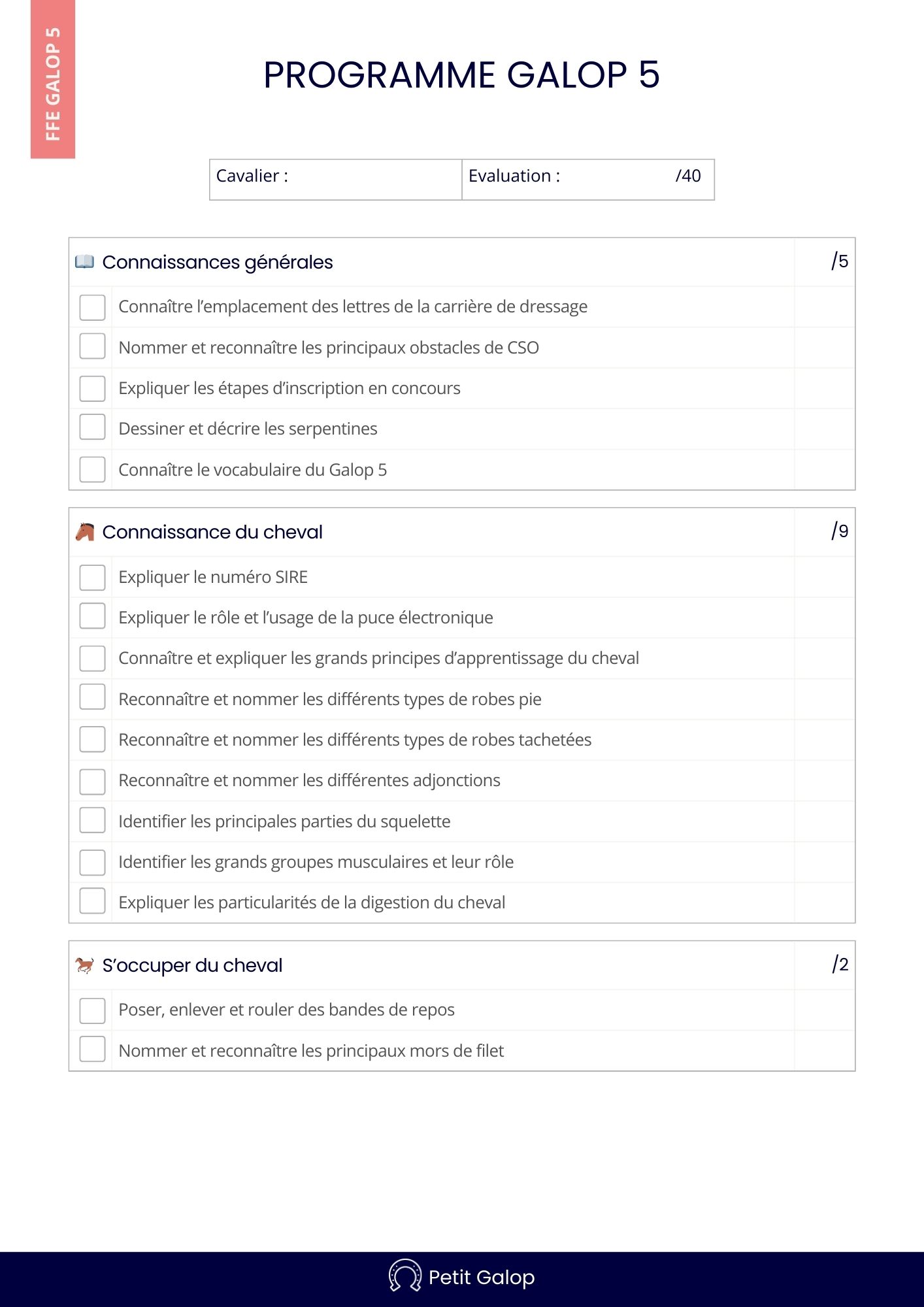Click the open book icon beside Connaissances générales

[x=84, y=262]
